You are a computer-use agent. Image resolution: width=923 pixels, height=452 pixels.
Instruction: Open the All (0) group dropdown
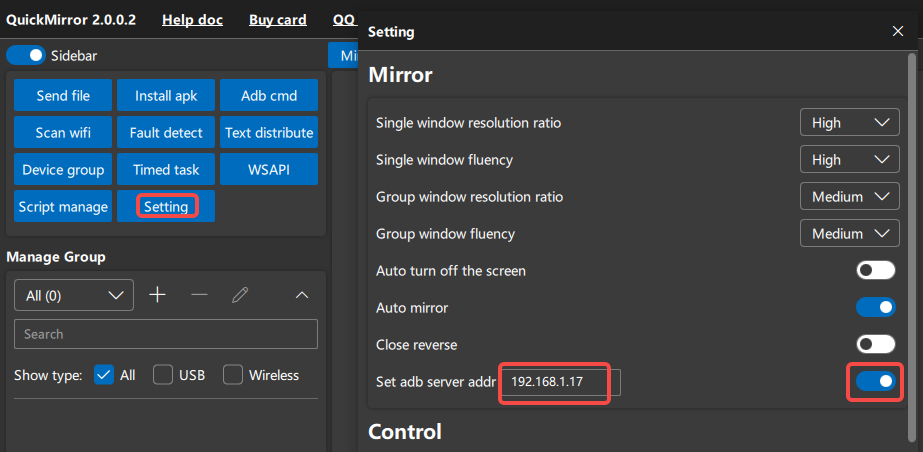coord(74,295)
